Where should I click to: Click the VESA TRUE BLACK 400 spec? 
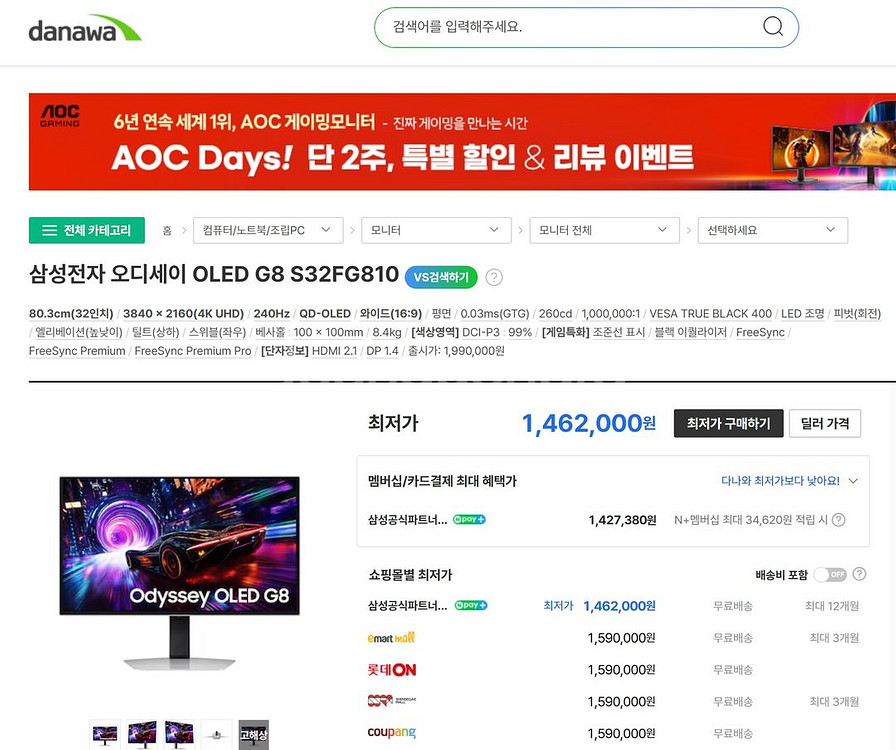[x=710, y=314]
